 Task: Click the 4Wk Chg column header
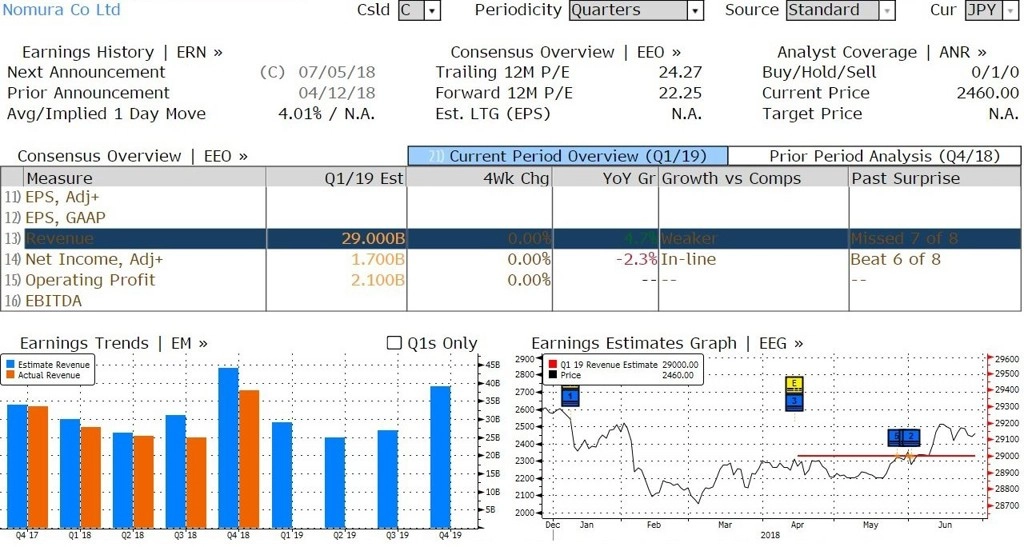coord(479,178)
